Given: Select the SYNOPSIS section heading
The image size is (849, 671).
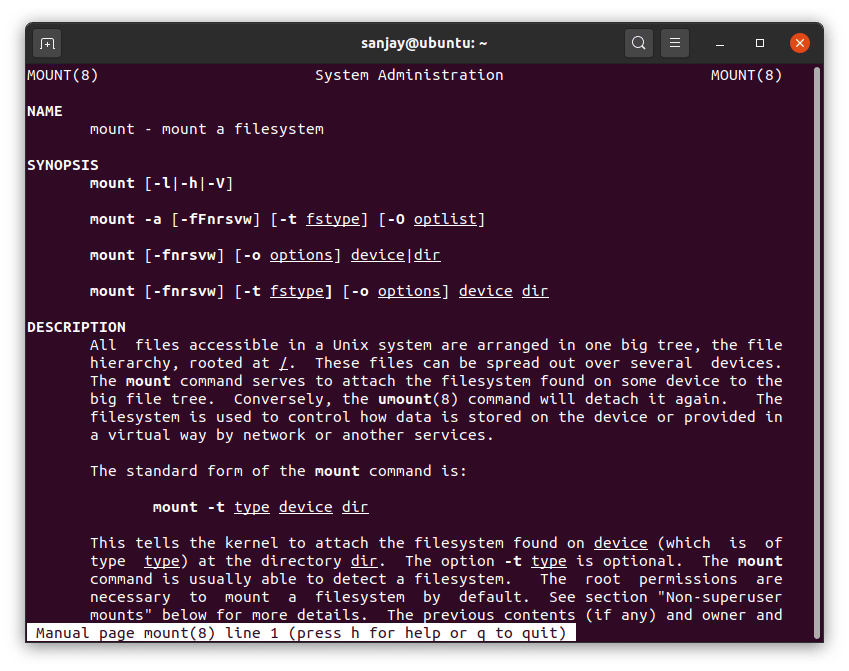Looking at the screenshot, I should (63, 165).
